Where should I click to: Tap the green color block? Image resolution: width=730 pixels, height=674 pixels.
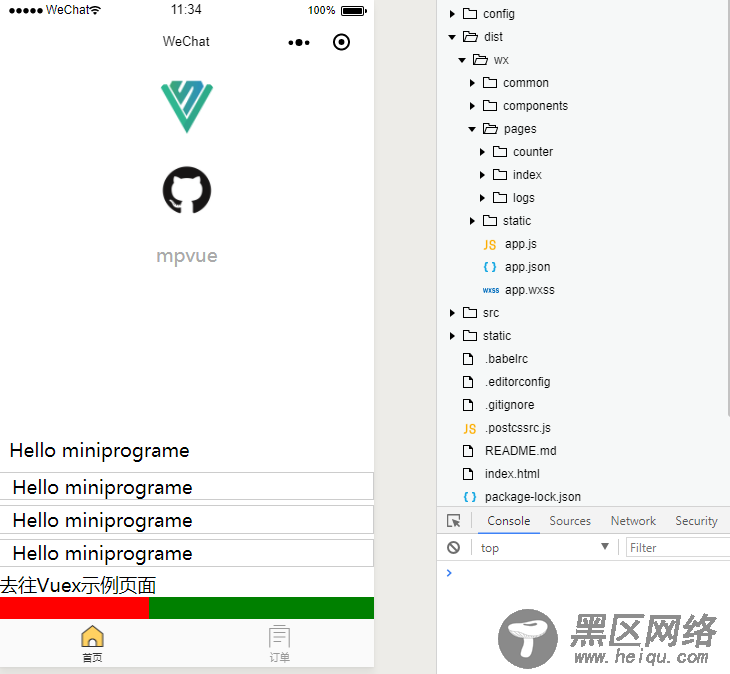(x=261, y=608)
